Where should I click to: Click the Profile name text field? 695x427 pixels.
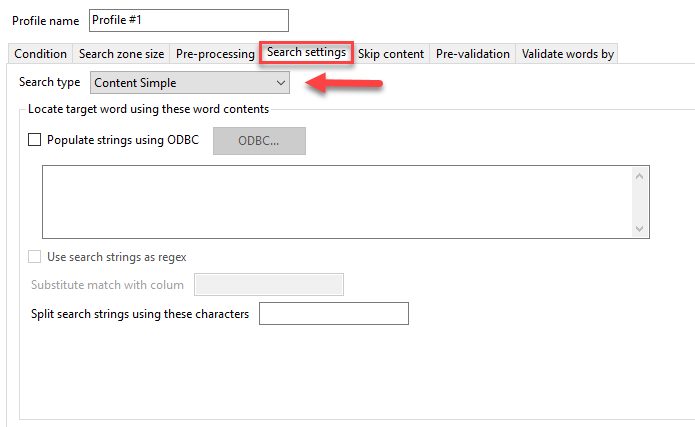pos(188,20)
